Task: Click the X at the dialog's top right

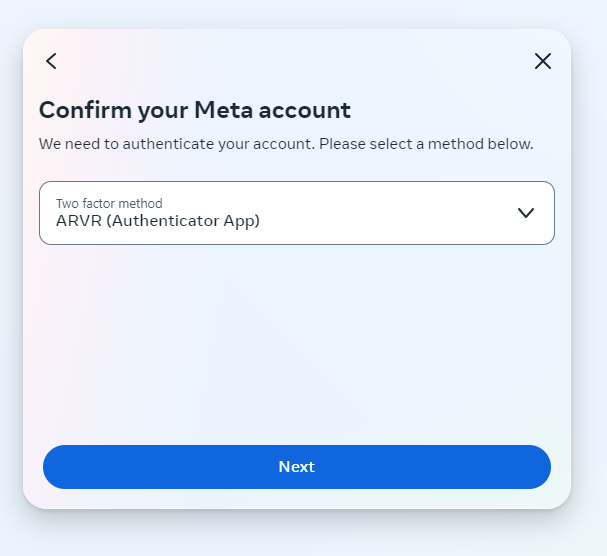Action: pyautogui.click(x=543, y=61)
